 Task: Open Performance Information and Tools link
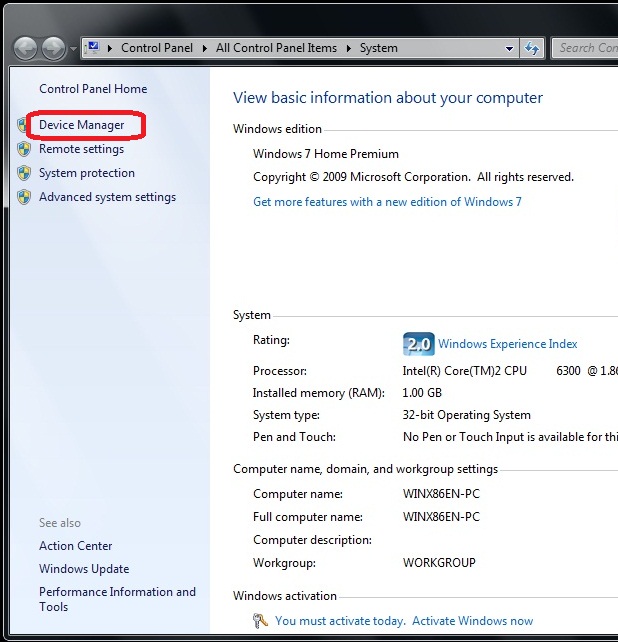[117, 599]
